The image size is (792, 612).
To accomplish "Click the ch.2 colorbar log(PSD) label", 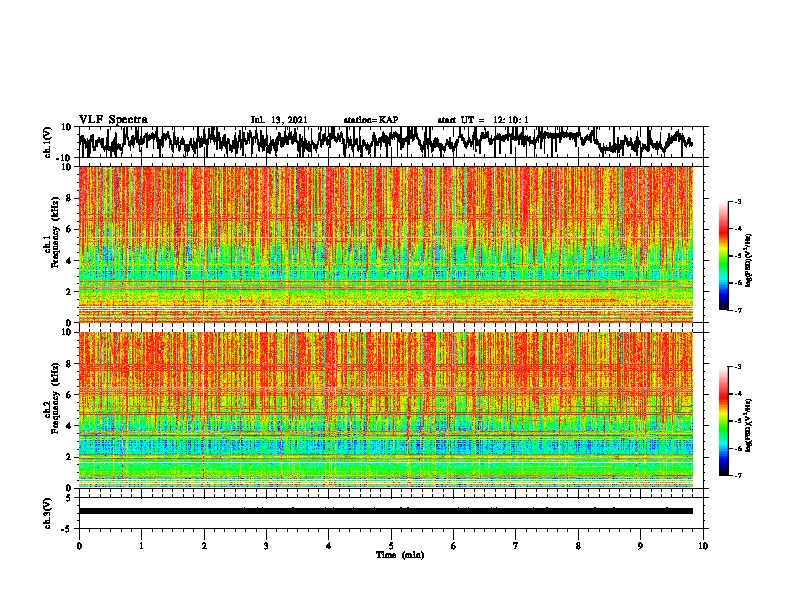I will pos(749,425).
